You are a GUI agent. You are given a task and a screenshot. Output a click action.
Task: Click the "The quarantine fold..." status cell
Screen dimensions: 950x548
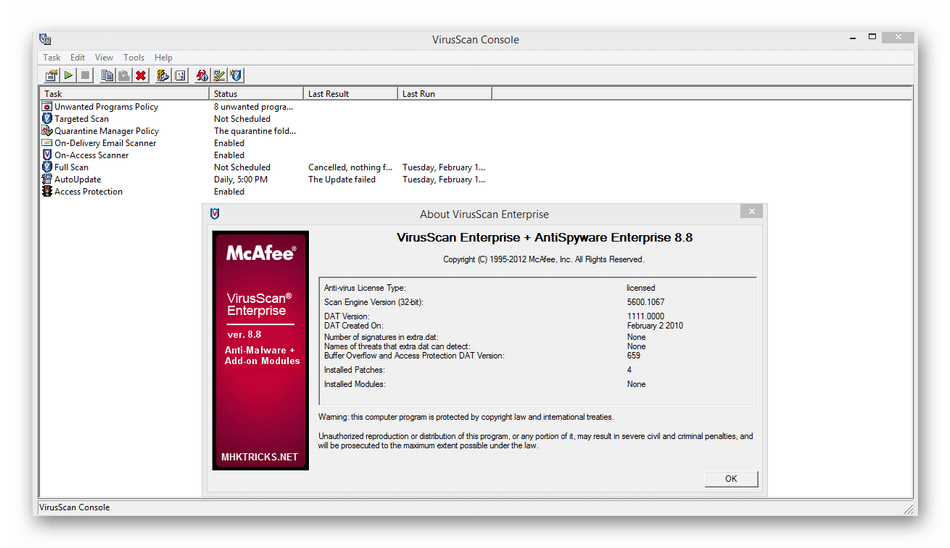[255, 130]
